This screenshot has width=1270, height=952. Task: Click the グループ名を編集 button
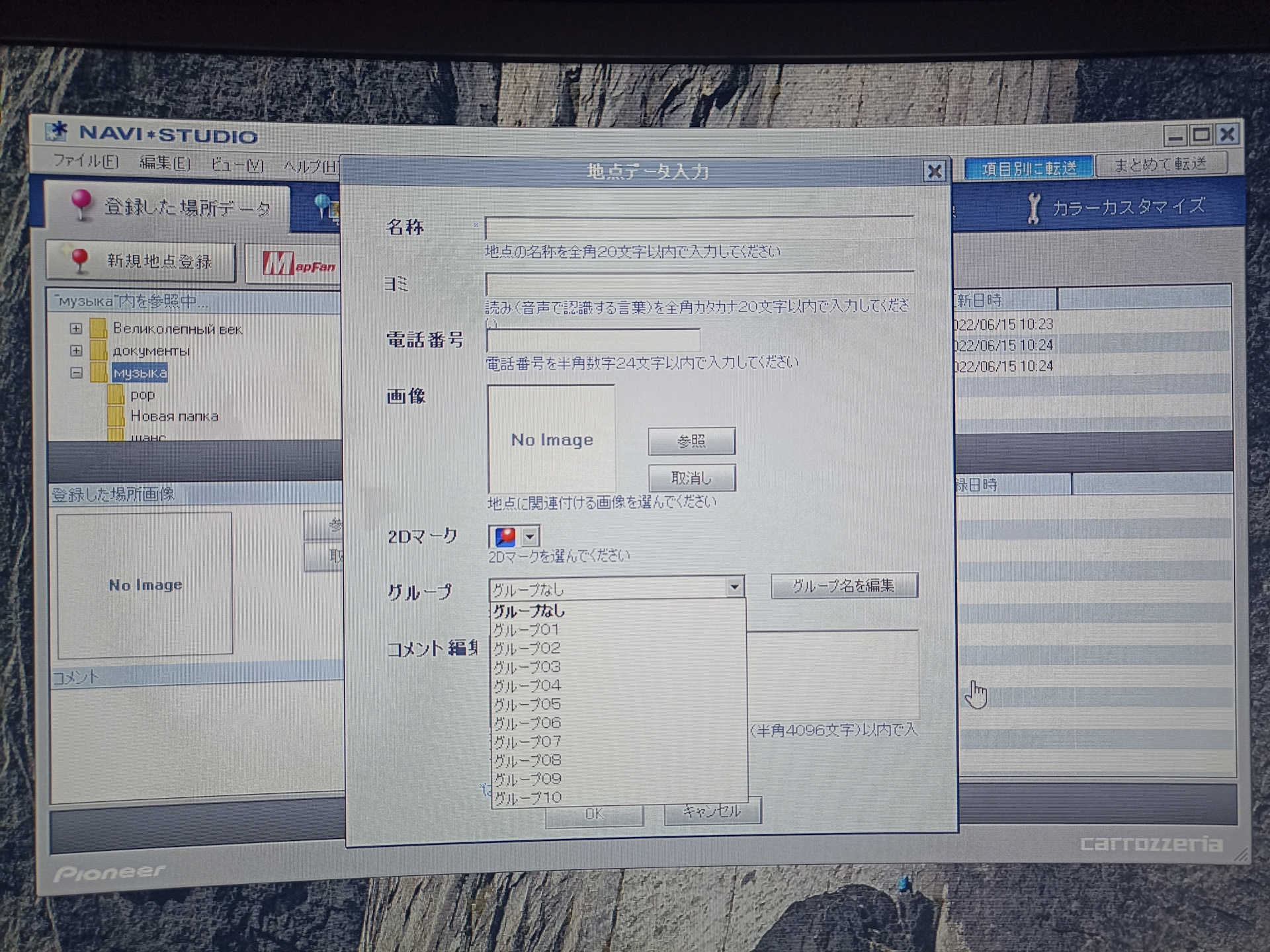coord(844,586)
